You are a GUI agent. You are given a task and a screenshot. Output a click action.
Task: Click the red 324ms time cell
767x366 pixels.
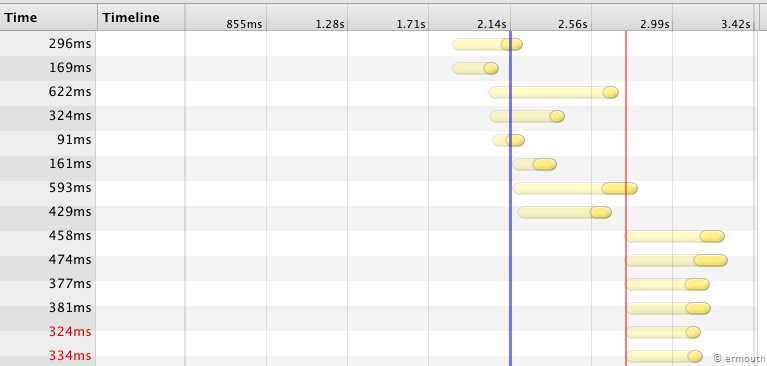(70, 332)
